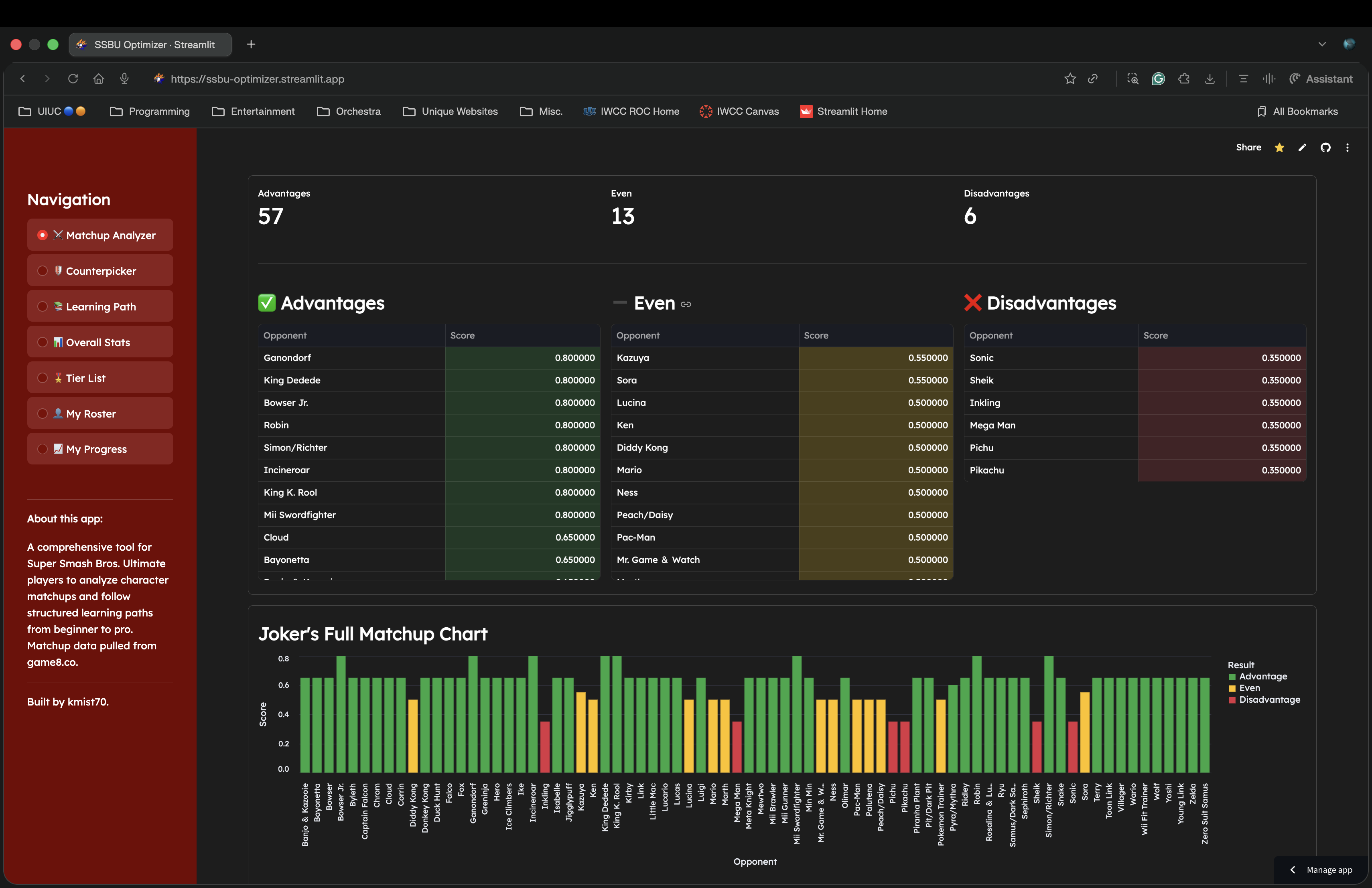This screenshot has width=1372, height=888.
Task: Toggle Even legend yellow swatch
Action: [1232, 688]
